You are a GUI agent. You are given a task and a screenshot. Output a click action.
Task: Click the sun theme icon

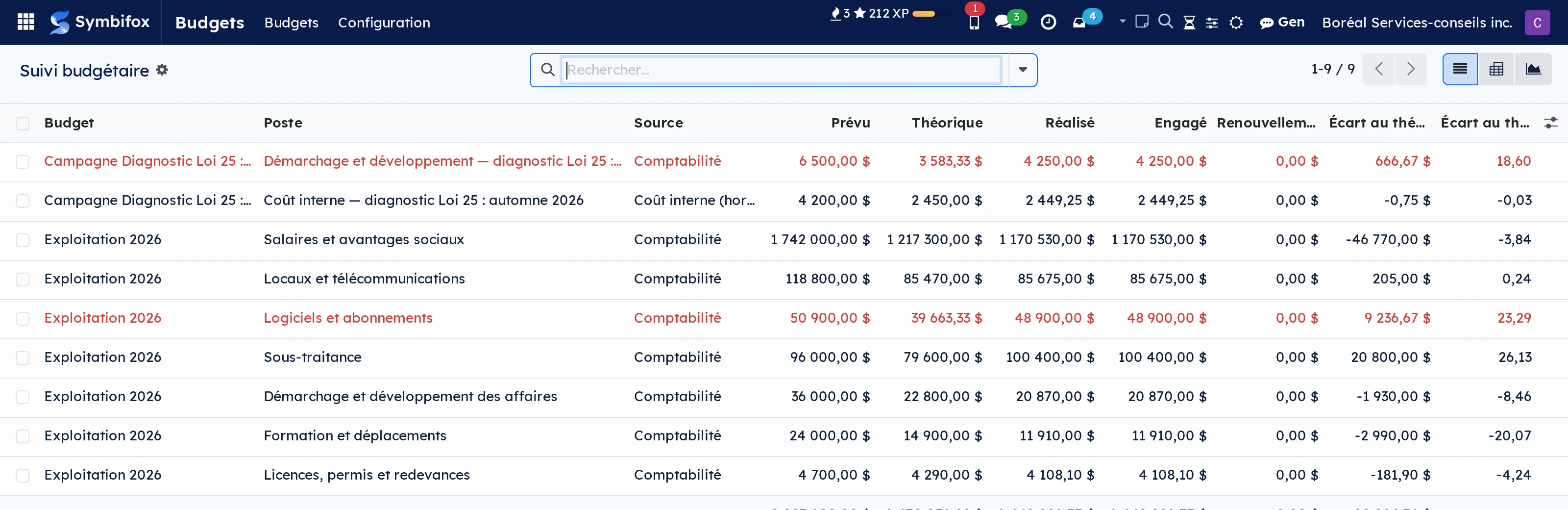(x=1236, y=23)
